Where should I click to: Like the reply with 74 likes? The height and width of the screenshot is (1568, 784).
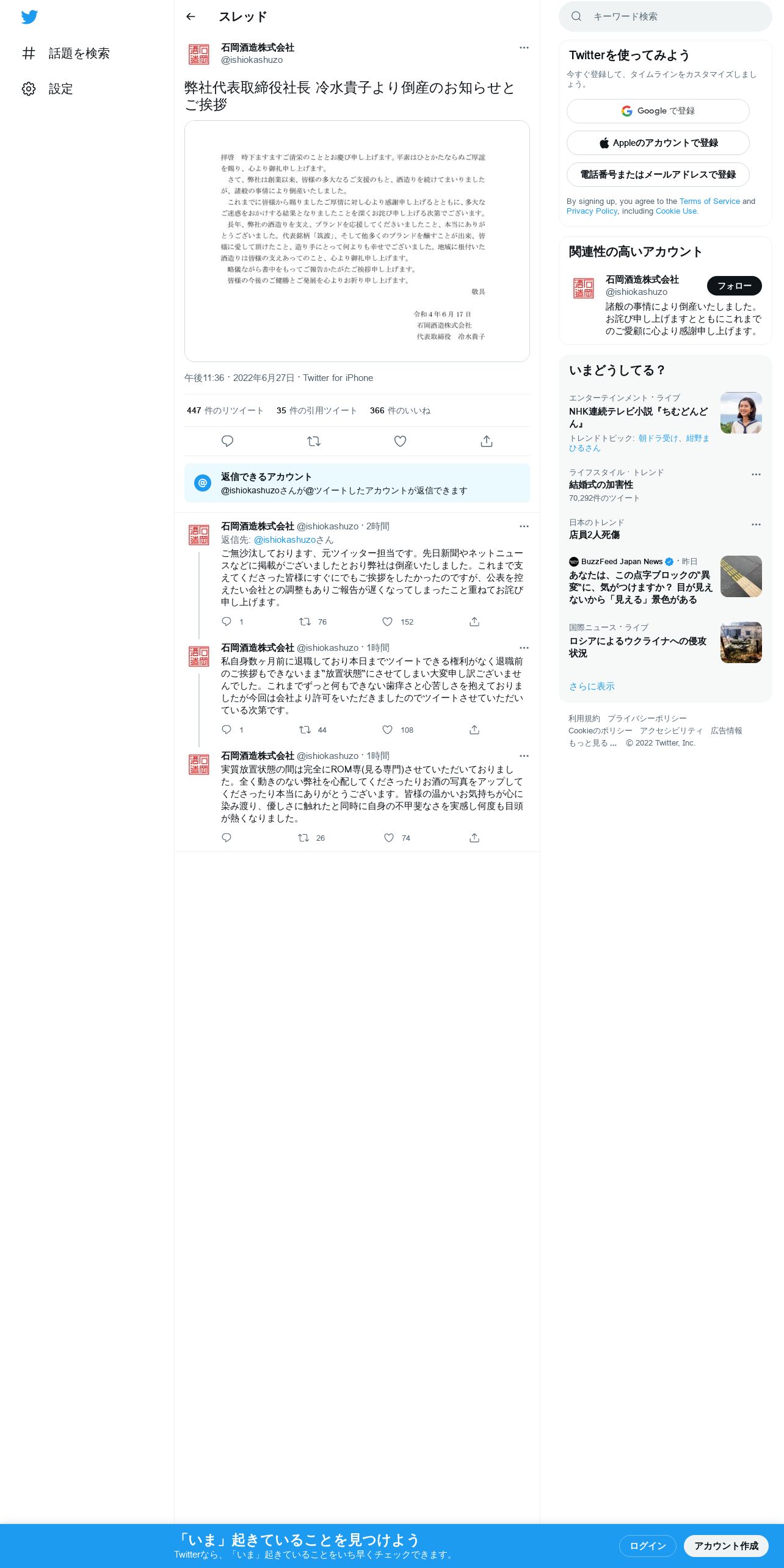[389, 838]
